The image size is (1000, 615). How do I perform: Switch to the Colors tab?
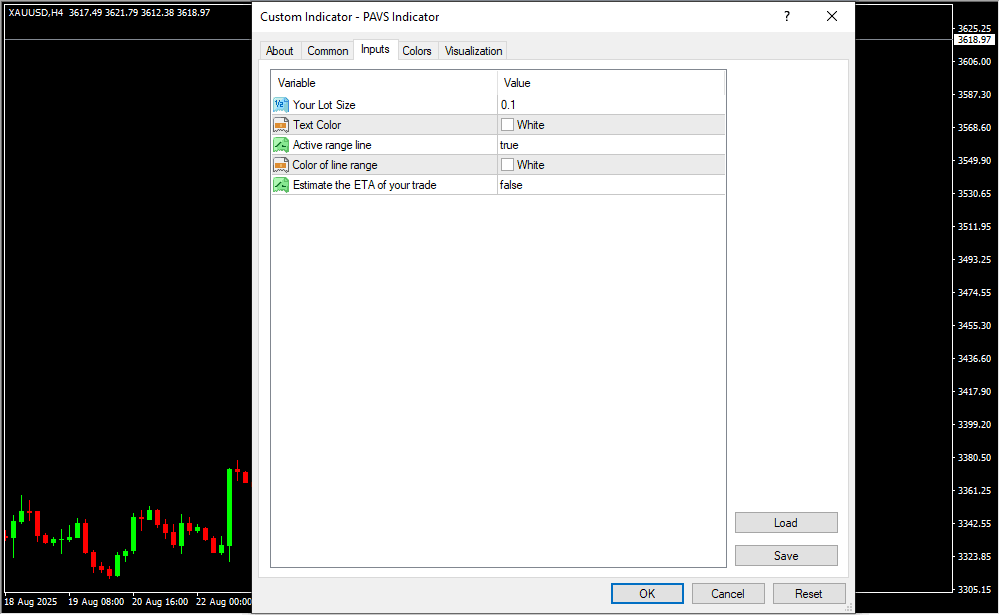417,51
